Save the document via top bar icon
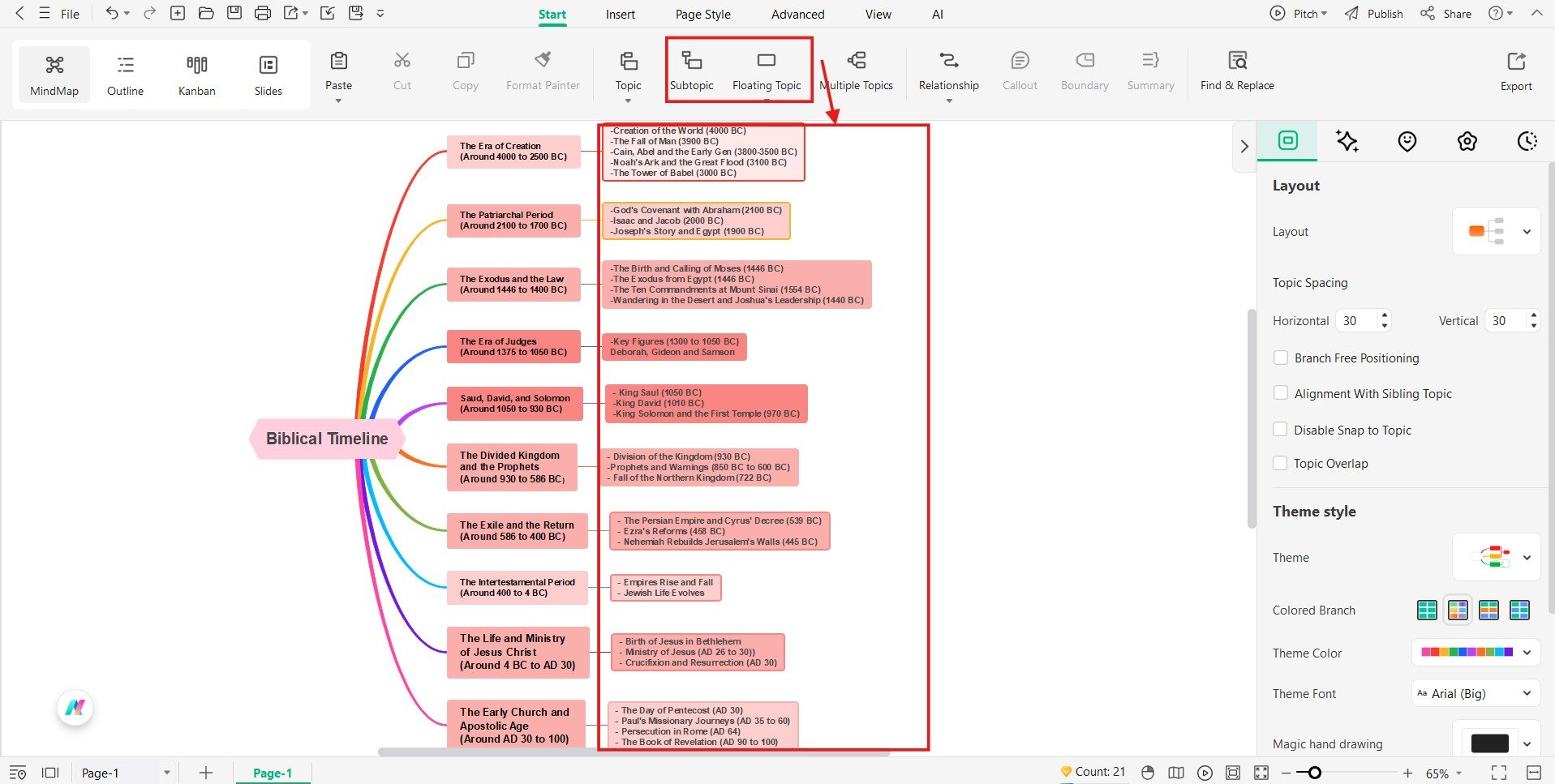The image size is (1555, 784). [x=234, y=13]
